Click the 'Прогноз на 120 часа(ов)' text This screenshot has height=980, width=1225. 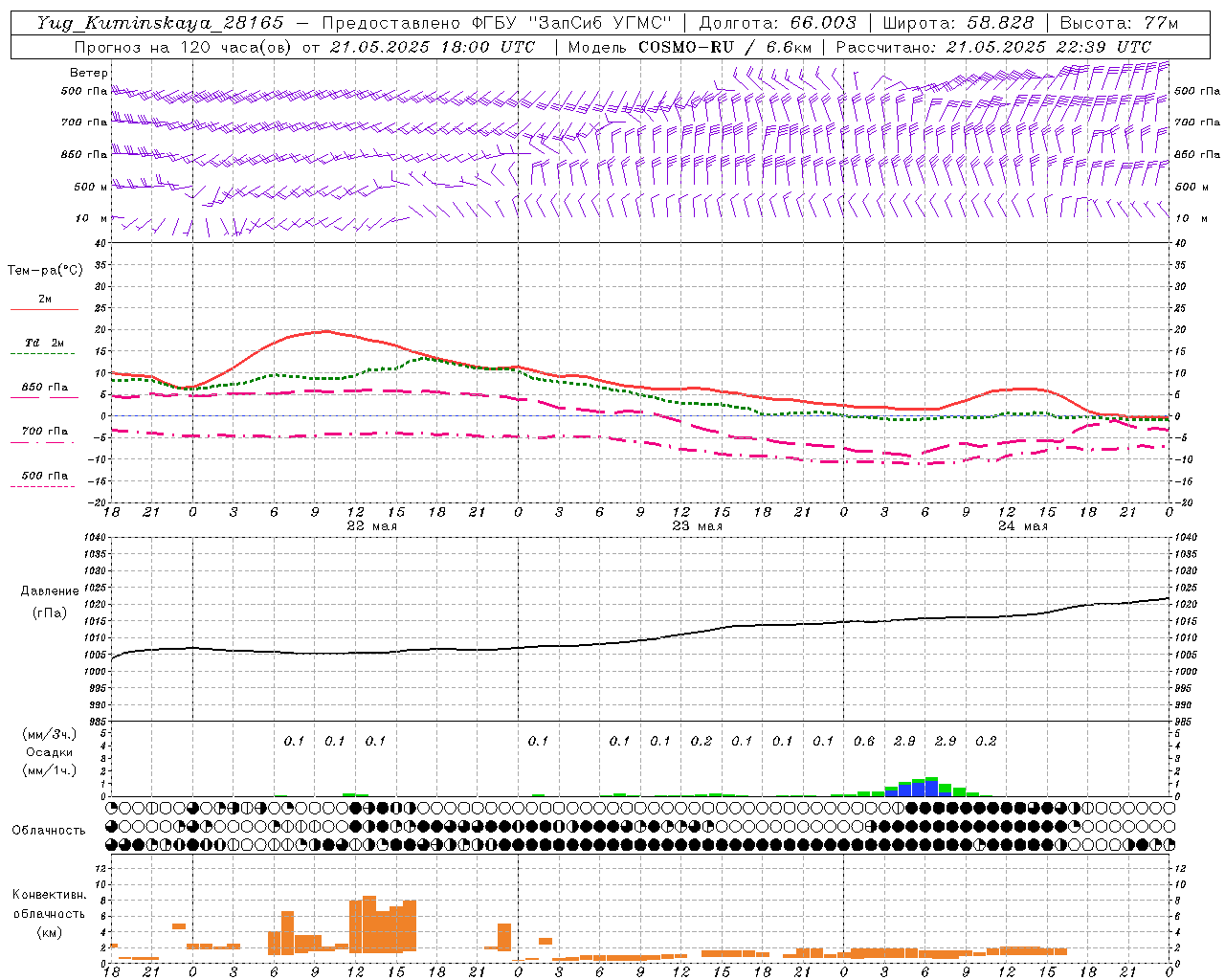coord(184,47)
